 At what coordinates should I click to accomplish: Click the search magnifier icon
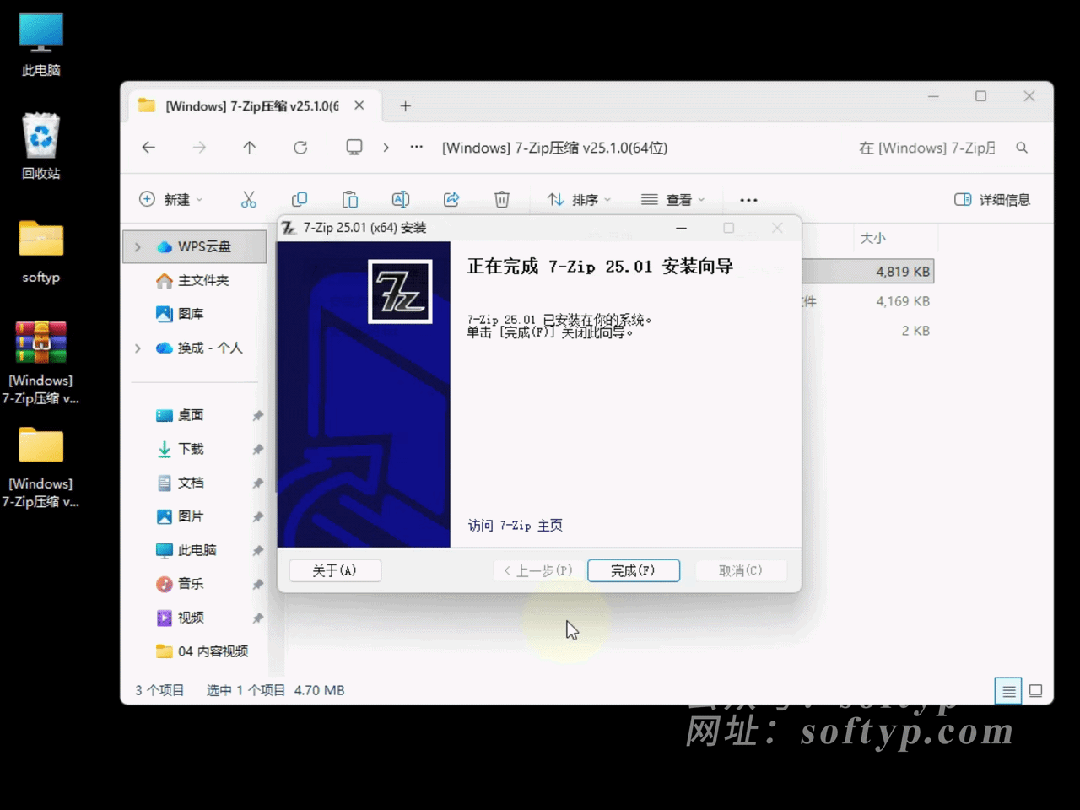click(1022, 148)
